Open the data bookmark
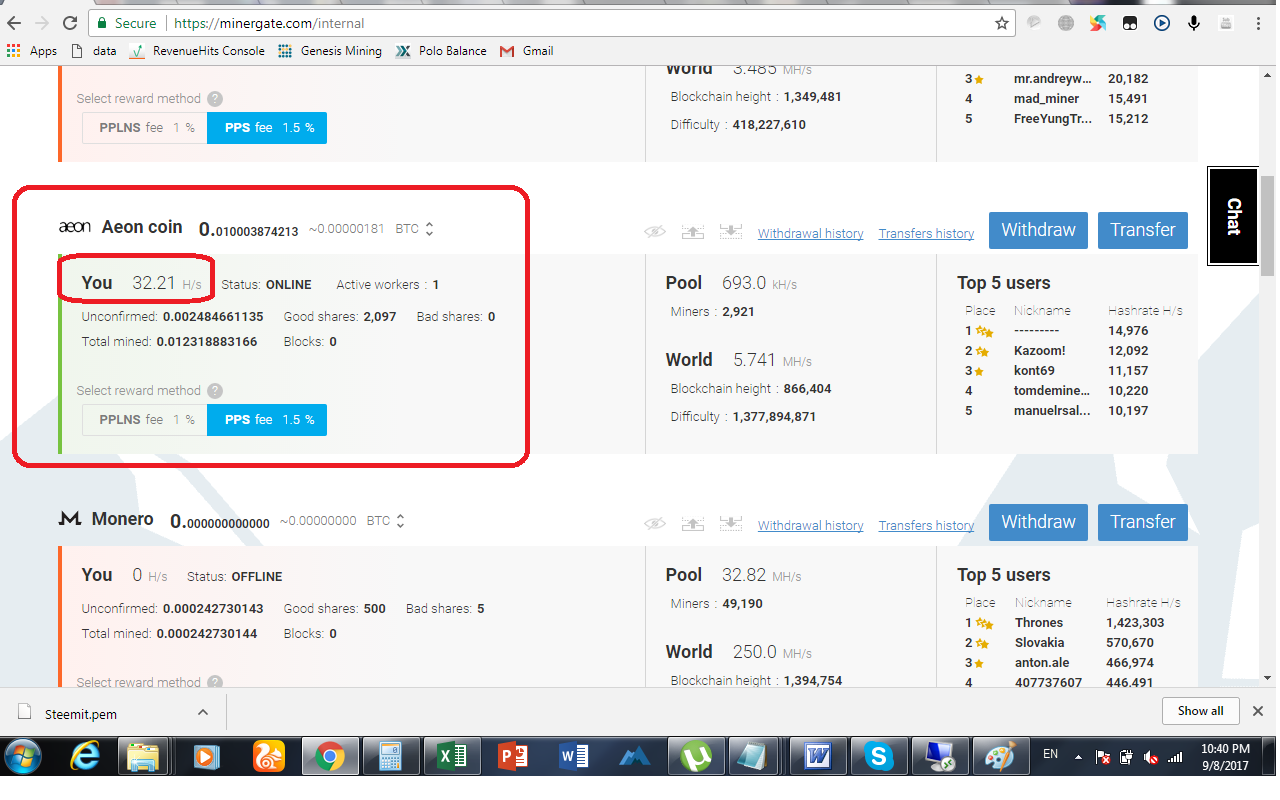The height and width of the screenshot is (800, 1280). [94, 51]
